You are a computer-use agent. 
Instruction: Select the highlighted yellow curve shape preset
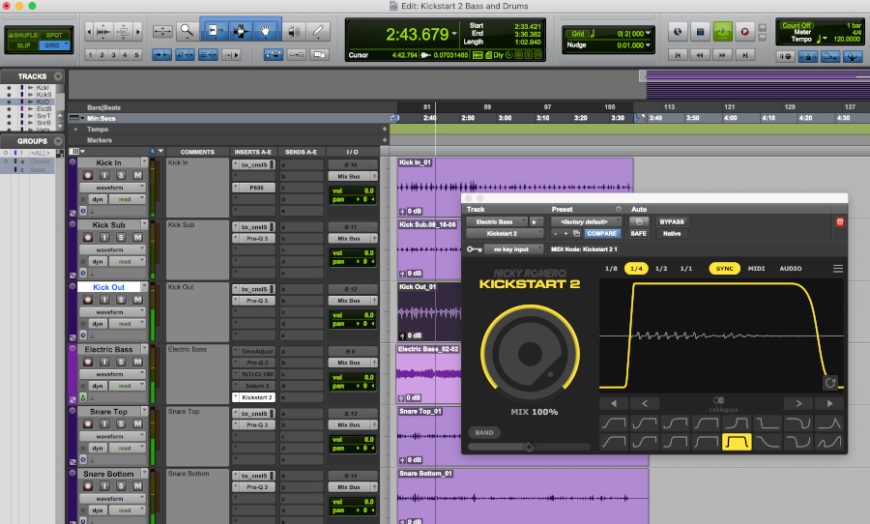(737, 442)
